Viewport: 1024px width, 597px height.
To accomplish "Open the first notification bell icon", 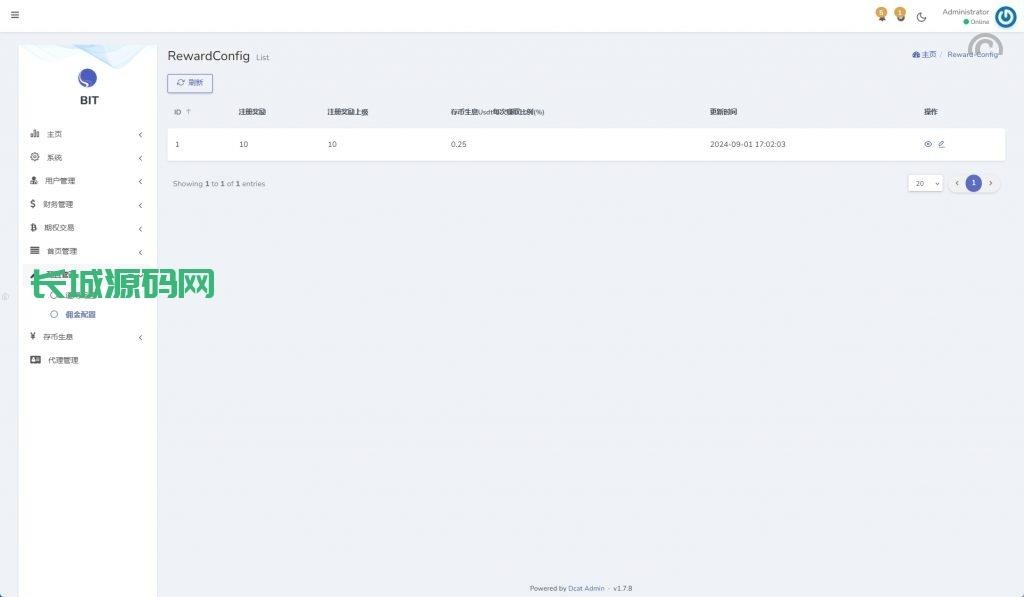I will click(882, 14).
